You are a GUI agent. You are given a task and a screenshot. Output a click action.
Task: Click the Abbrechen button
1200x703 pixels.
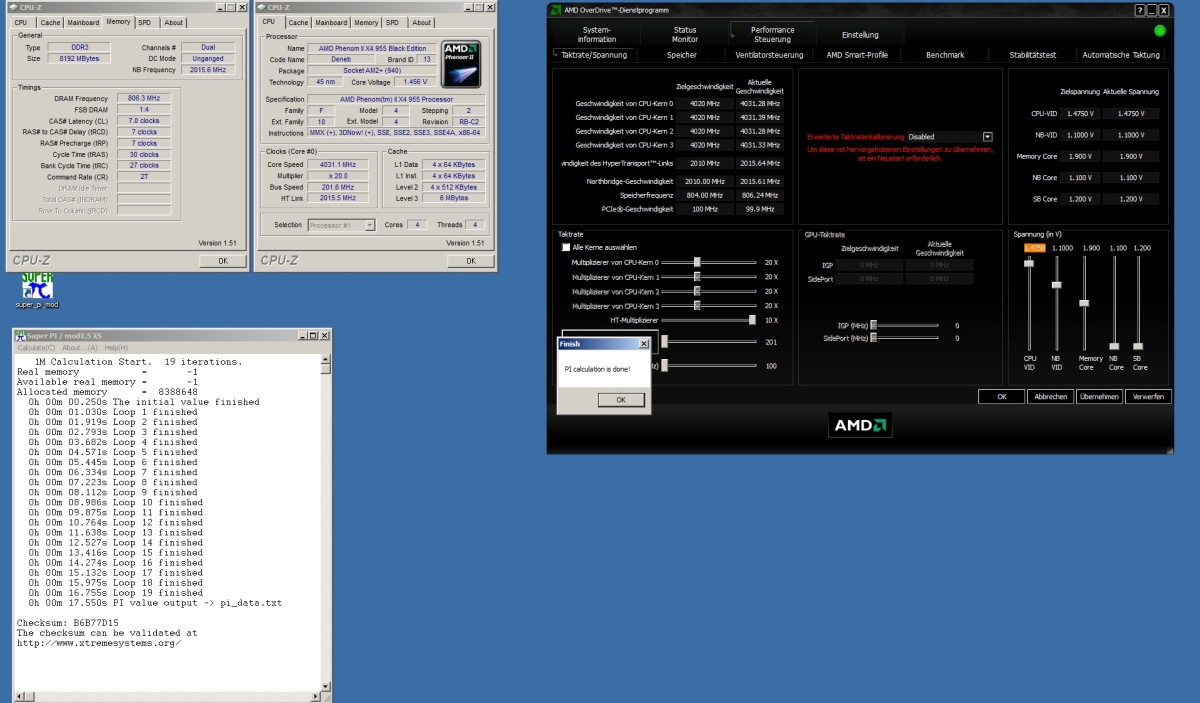click(1050, 397)
